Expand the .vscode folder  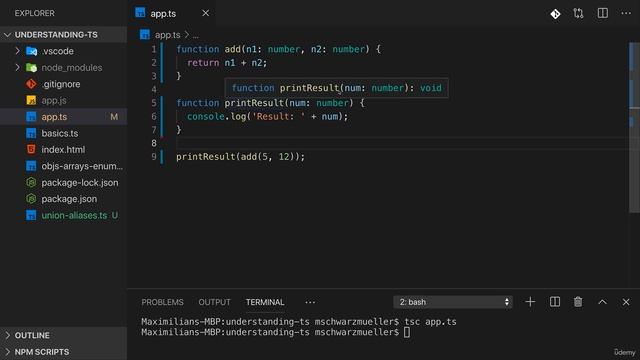(x=17, y=51)
